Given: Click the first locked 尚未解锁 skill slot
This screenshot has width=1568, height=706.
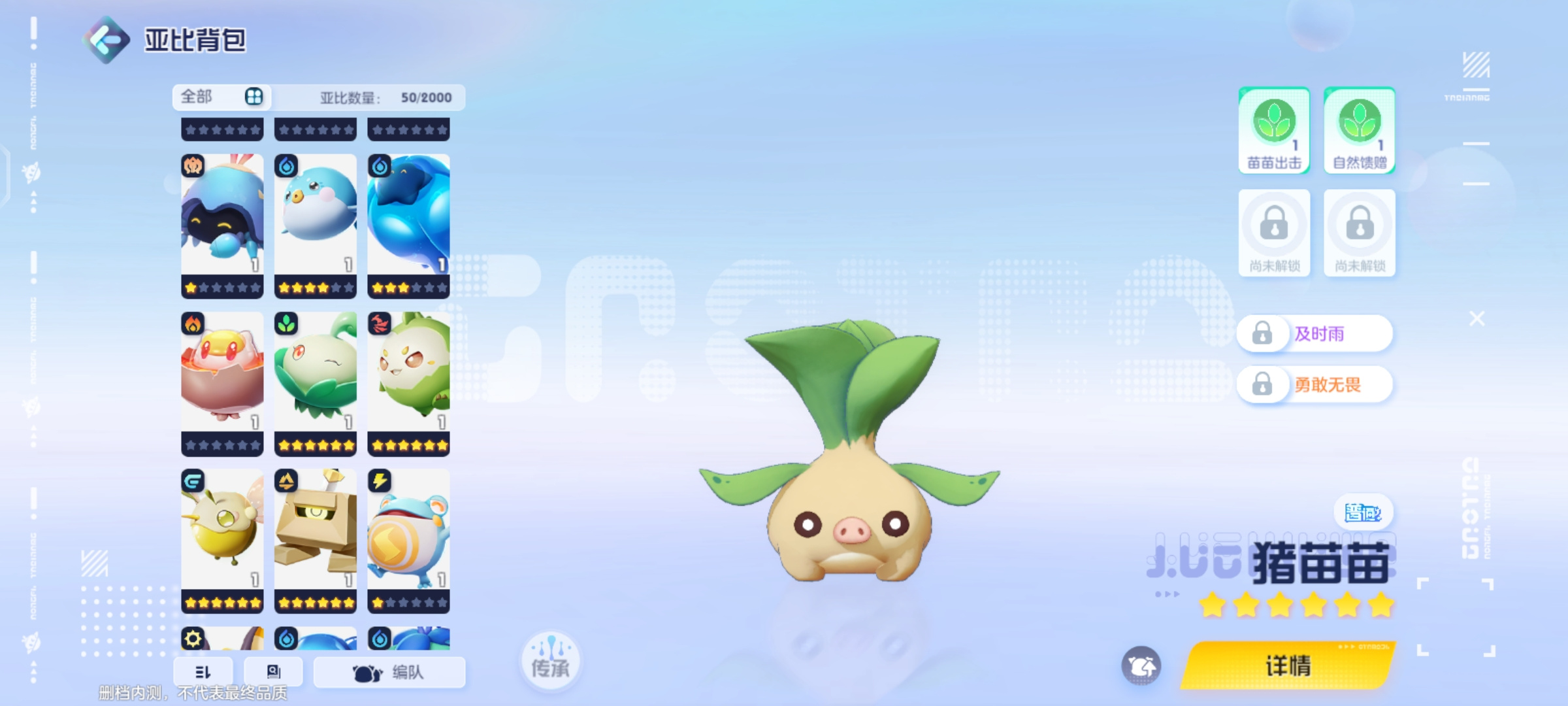Looking at the screenshot, I should tap(1274, 233).
